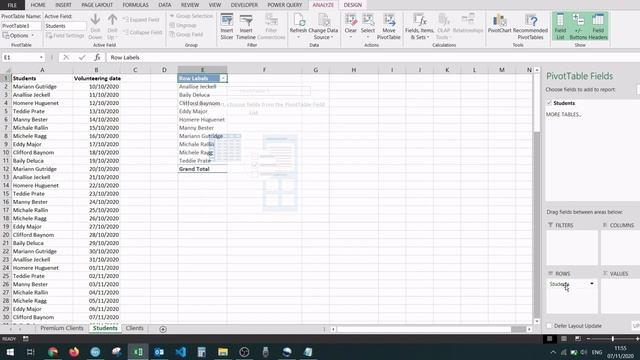The height and width of the screenshot is (360, 640).
Task: Open Calculator from taskbar
Action: point(202,352)
